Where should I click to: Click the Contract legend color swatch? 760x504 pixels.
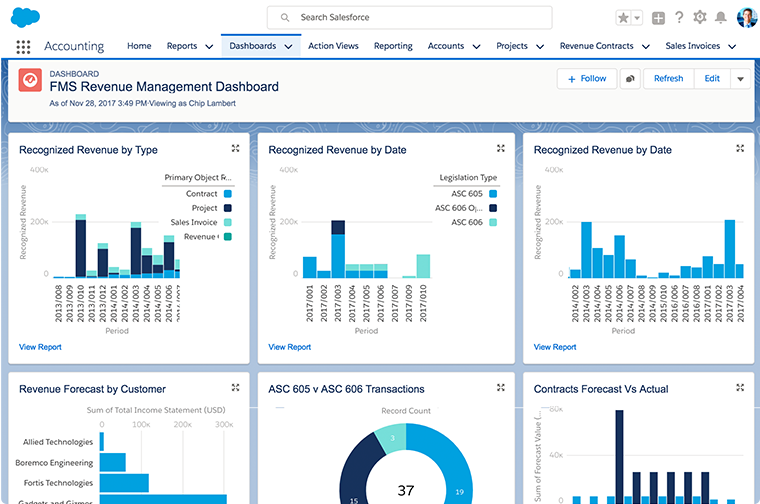click(x=228, y=194)
